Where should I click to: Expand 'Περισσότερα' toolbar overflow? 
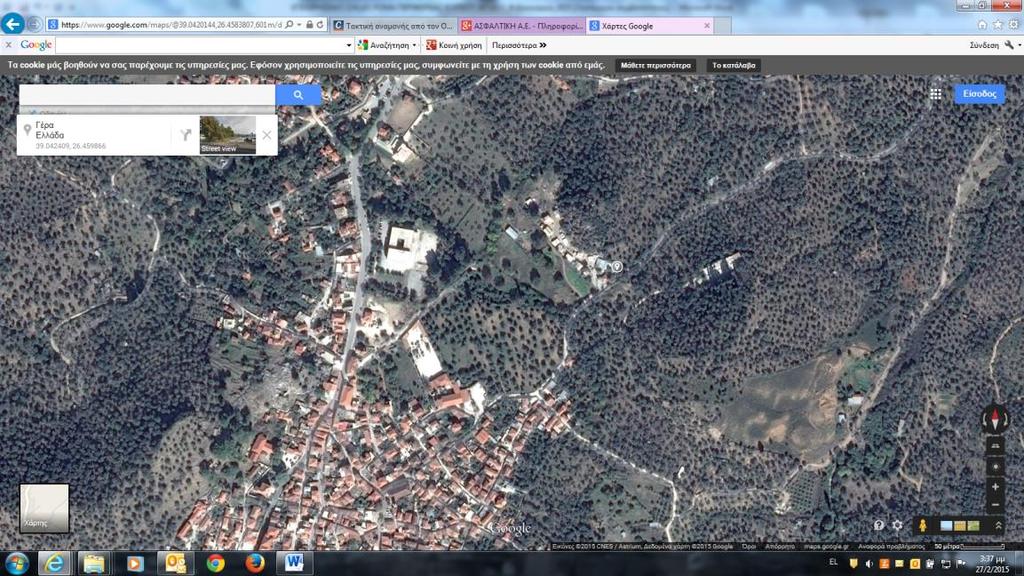[519, 45]
